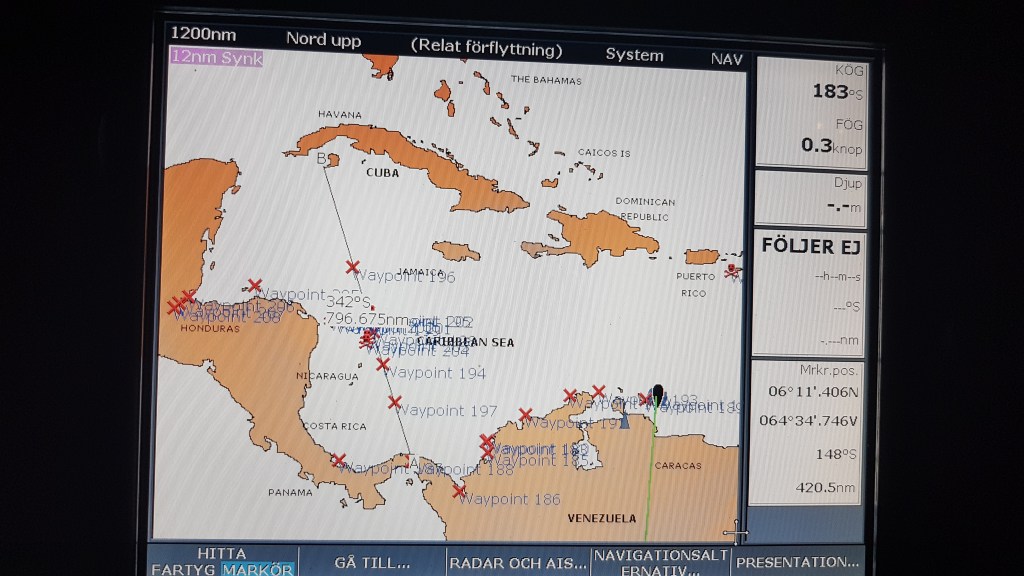
Task: Click the Waypoint 186 marker near Colombia
Action: click(458, 491)
